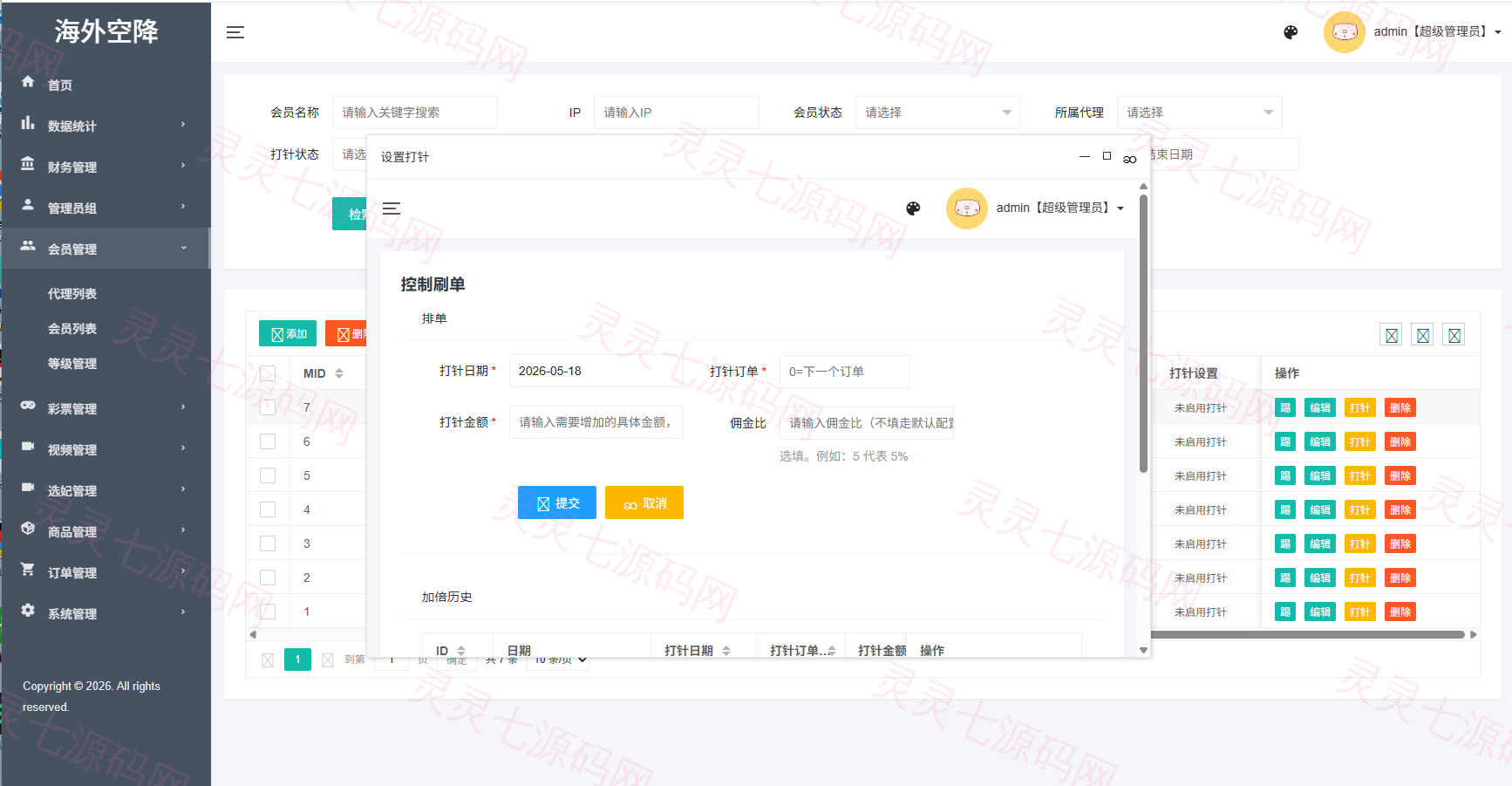This screenshot has height=786, width=1512.
Task: Sort the MID column using its arrows
Action: tap(339, 373)
